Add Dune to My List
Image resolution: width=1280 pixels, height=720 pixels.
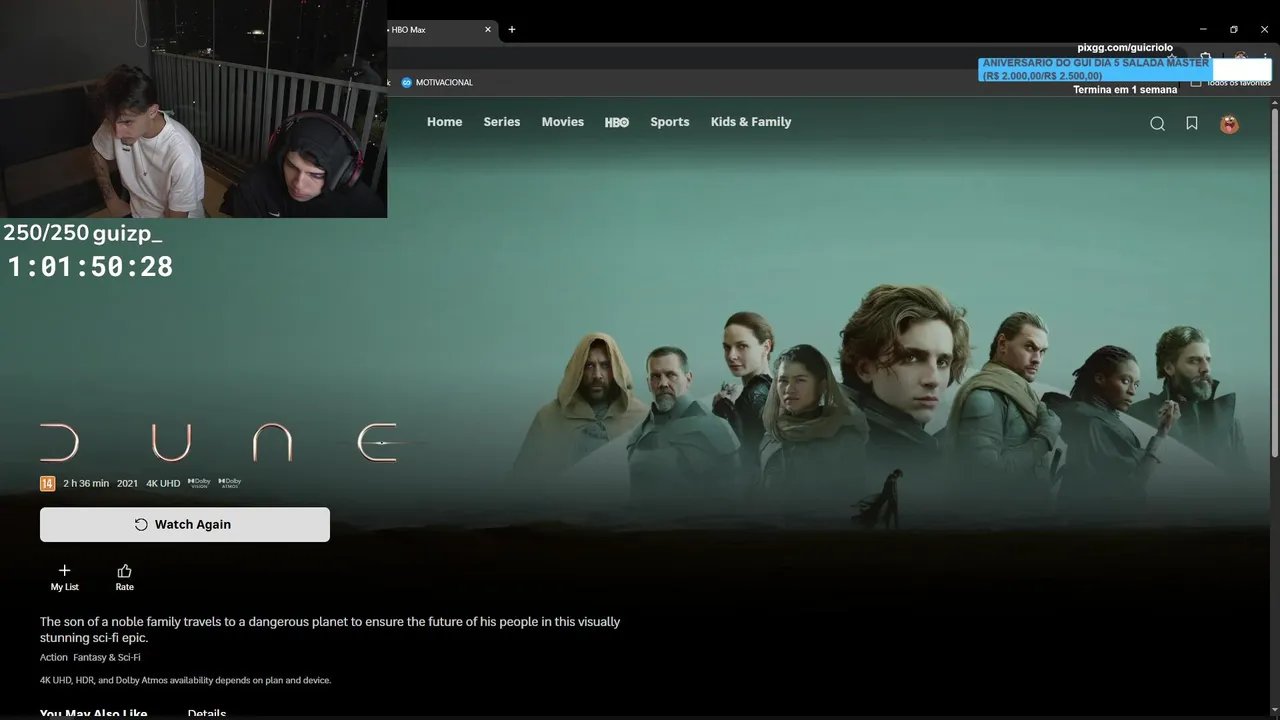pos(64,577)
